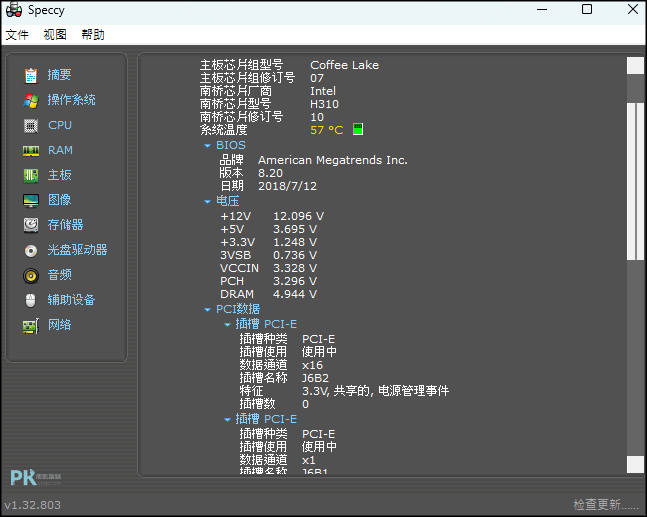This screenshot has width=647, height=517.
Task: Click the 57 °C system temperature value
Action: click(x=326, y=130)
